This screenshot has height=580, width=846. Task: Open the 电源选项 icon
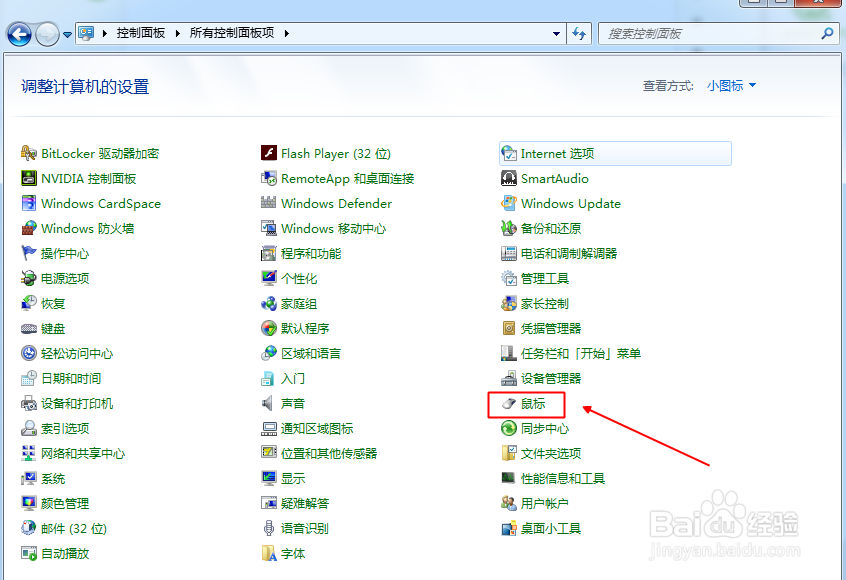pos(29,278)
